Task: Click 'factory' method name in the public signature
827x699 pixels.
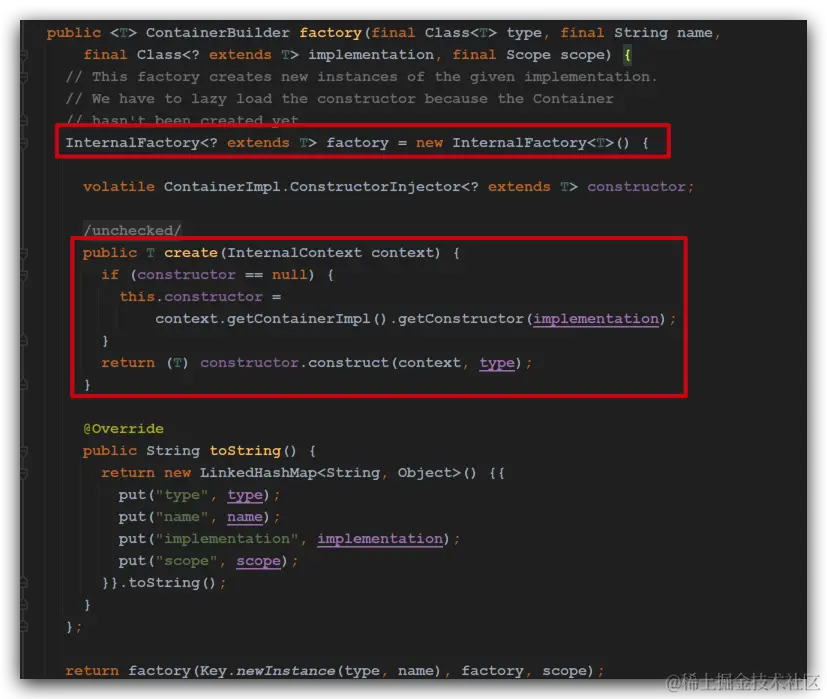Action: click(x=330, y=33)
